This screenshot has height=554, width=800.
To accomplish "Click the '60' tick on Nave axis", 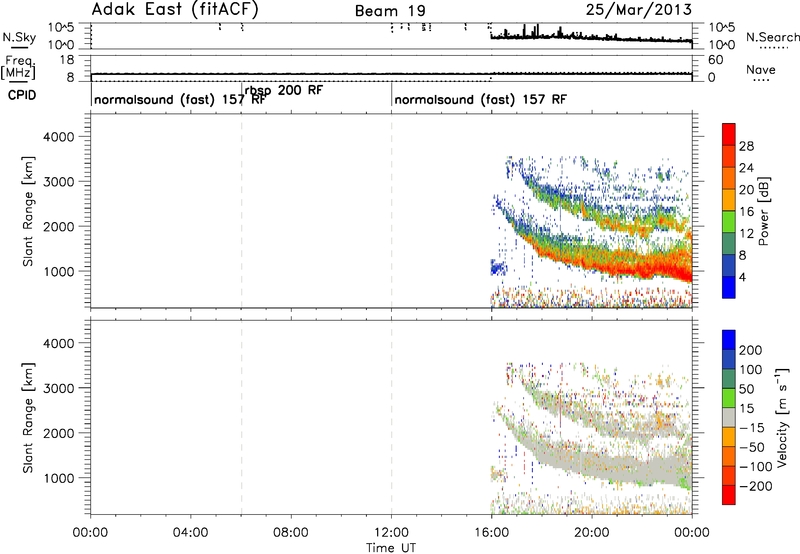I will 716,60.
